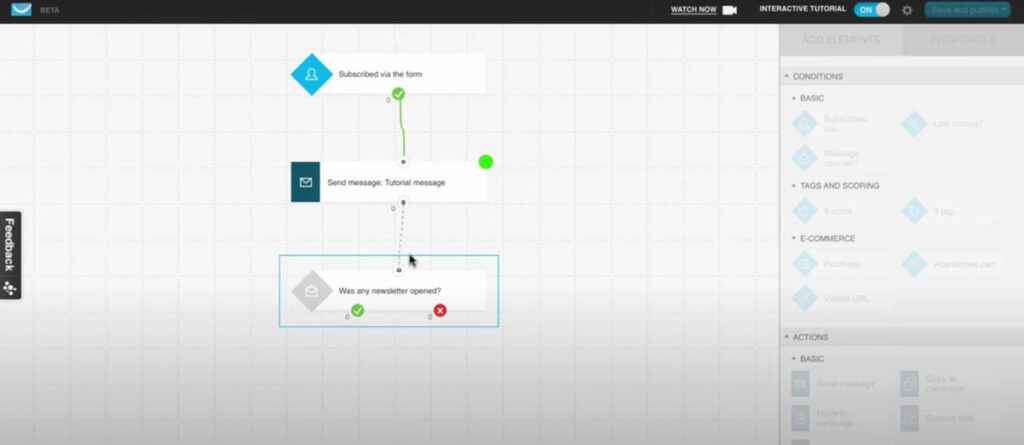
Task: Select the If score condition icon
Action: (x=805, y=211)
